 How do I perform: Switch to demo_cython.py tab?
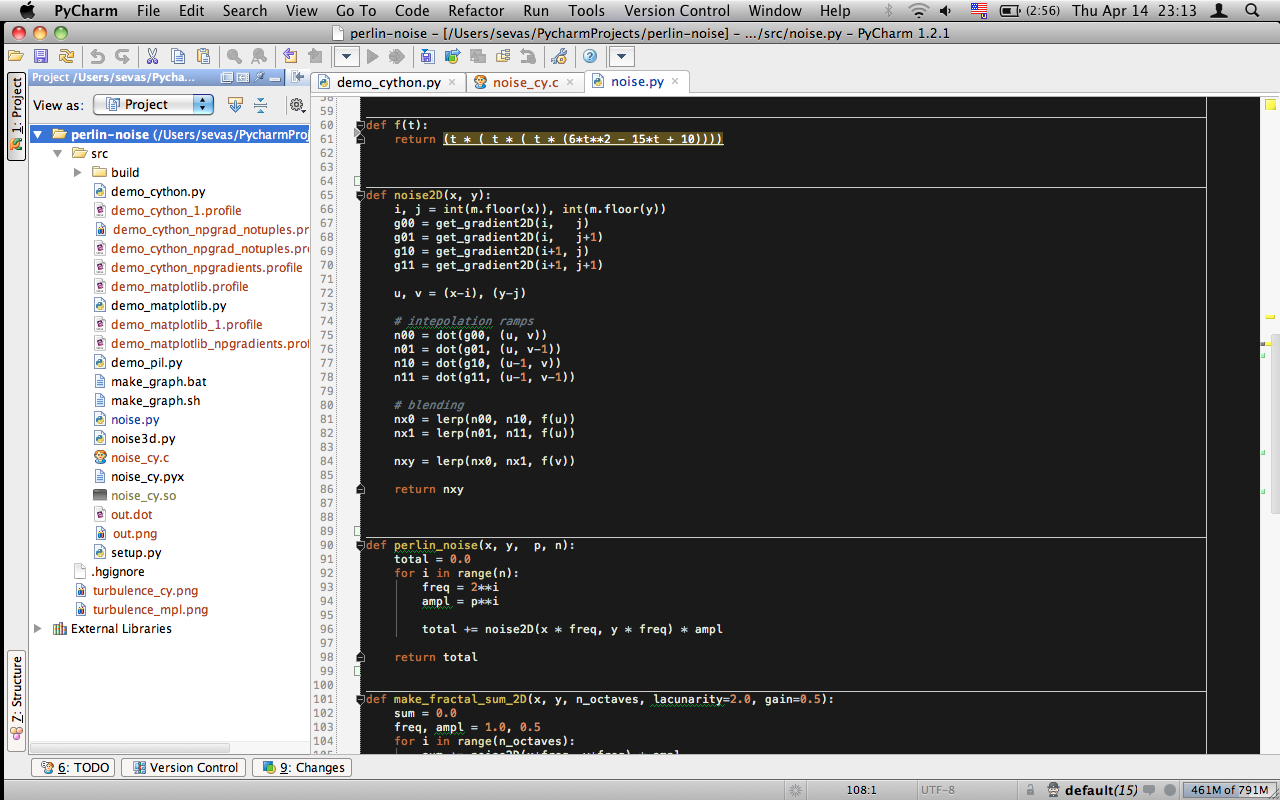tap(388, 82)
